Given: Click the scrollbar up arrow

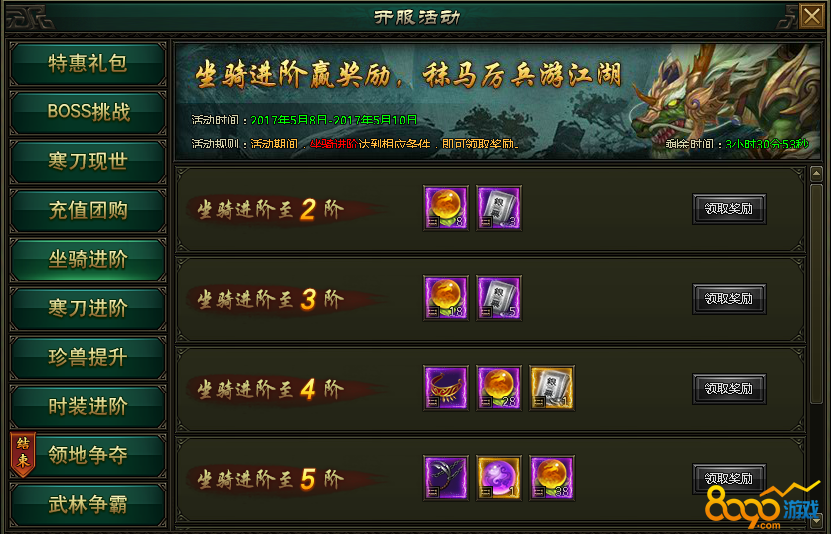Looking at the screenshot, I should [x=816, y=174].
